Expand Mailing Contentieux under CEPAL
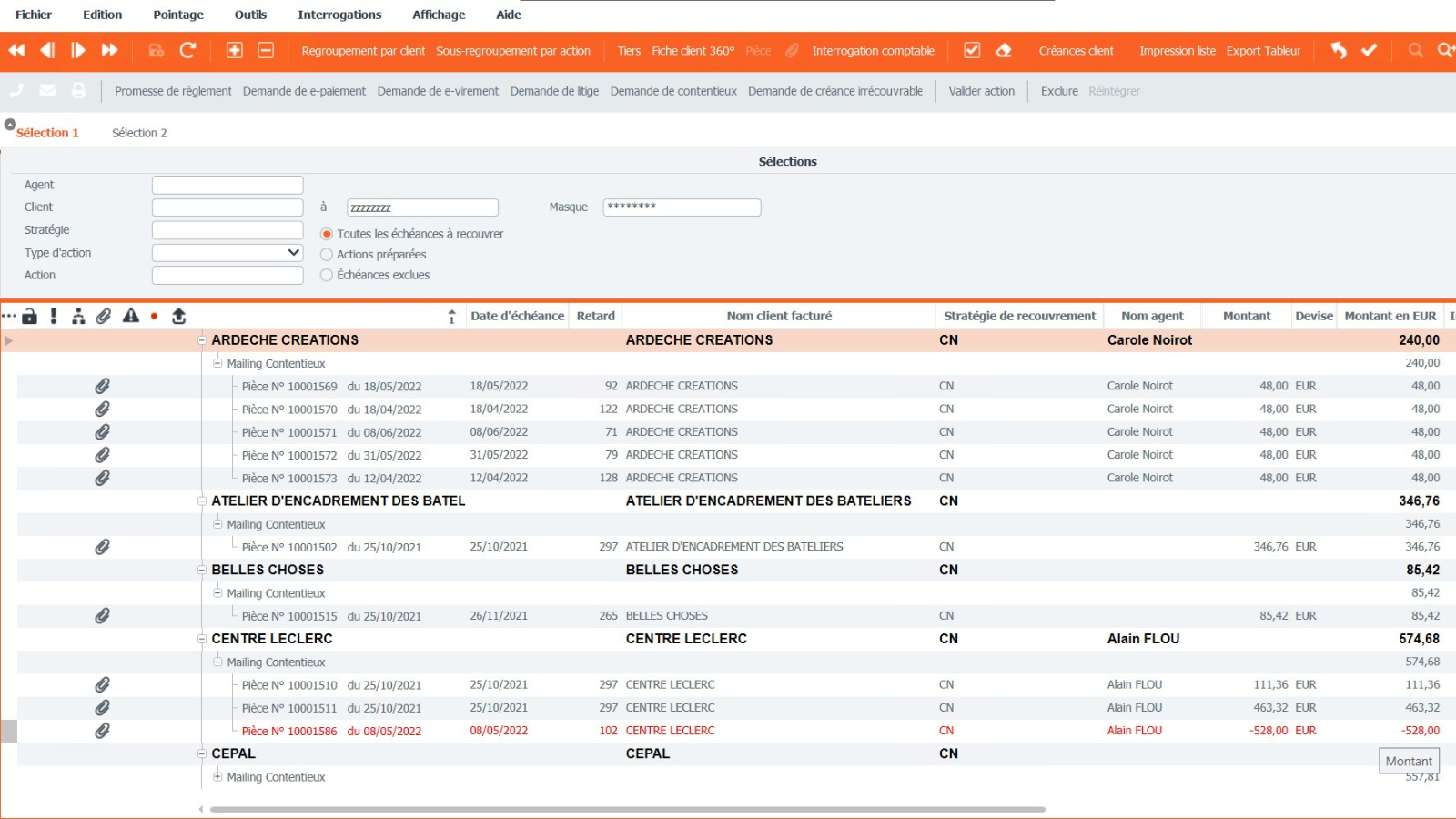This screenshot has height=819, width=1456. (x=217, y=777)
